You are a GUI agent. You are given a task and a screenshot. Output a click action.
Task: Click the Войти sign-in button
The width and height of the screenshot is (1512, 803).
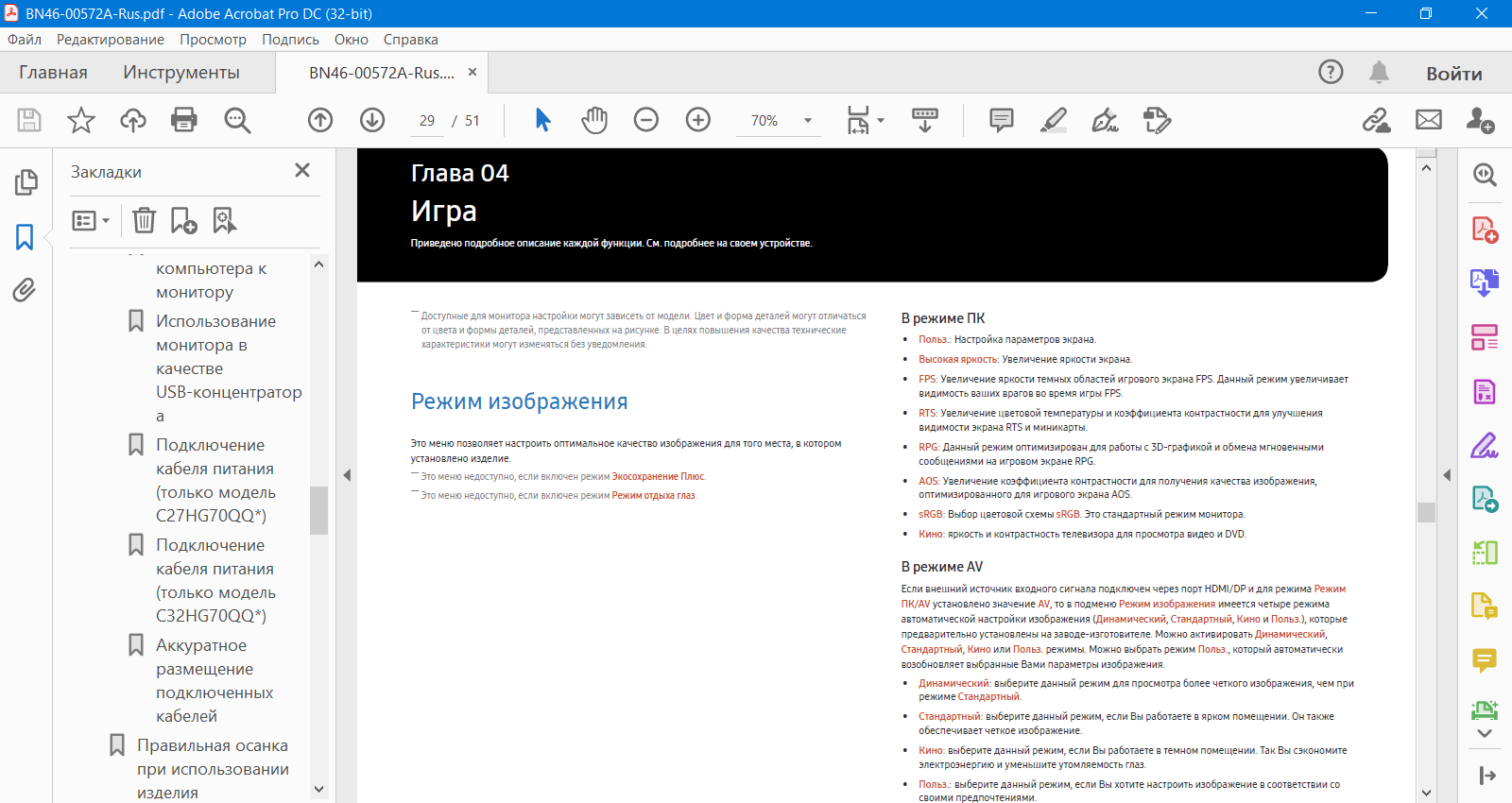click(x=1454, y=74)
